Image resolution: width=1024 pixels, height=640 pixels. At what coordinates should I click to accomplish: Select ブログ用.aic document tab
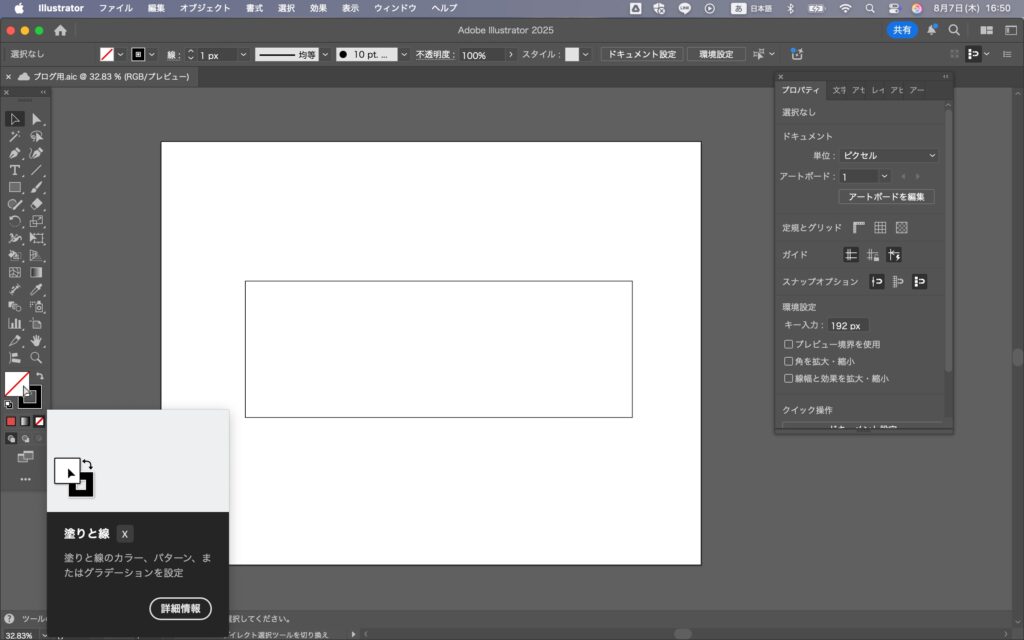111,76
